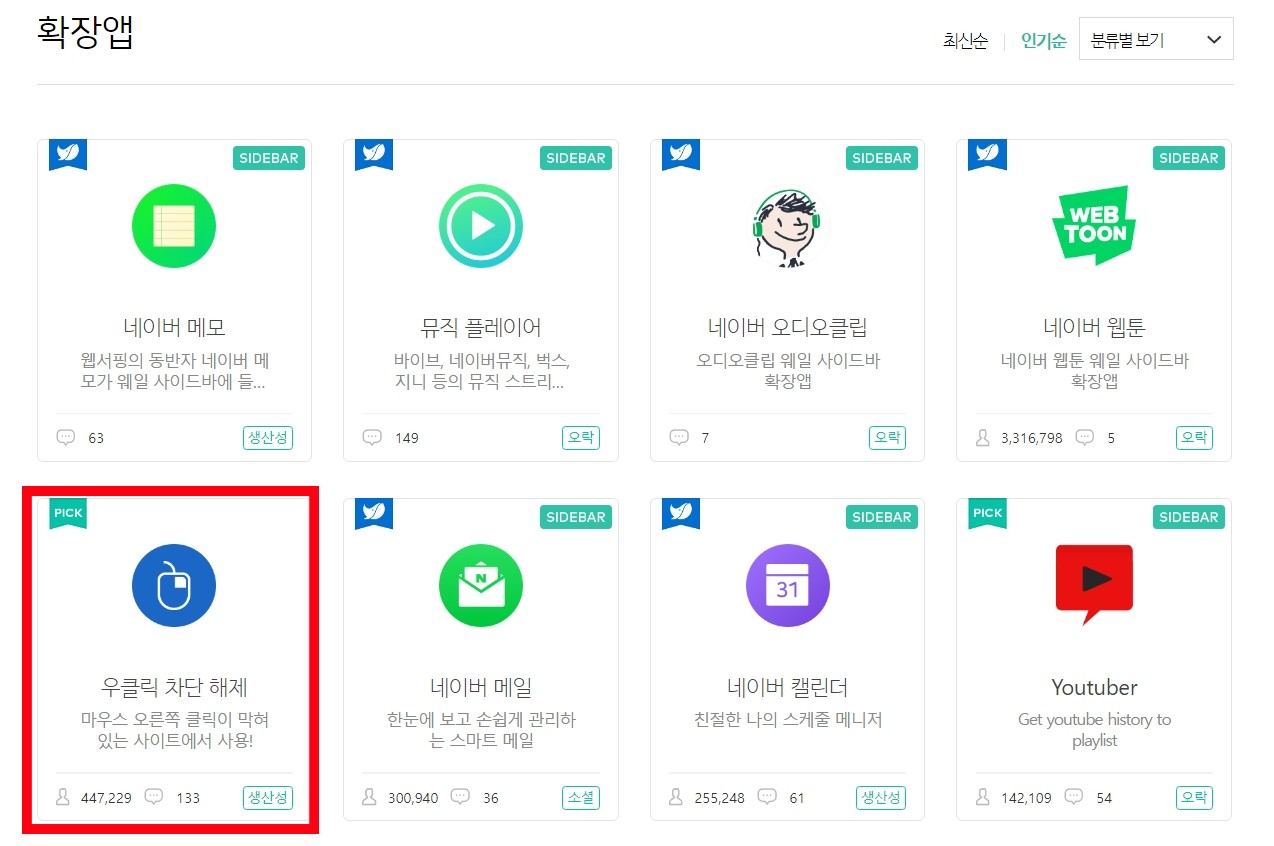Click the 오락 category tag on 네이버 오디오클립
This screenshot has height=846, width=1274.
pos(887,438)
